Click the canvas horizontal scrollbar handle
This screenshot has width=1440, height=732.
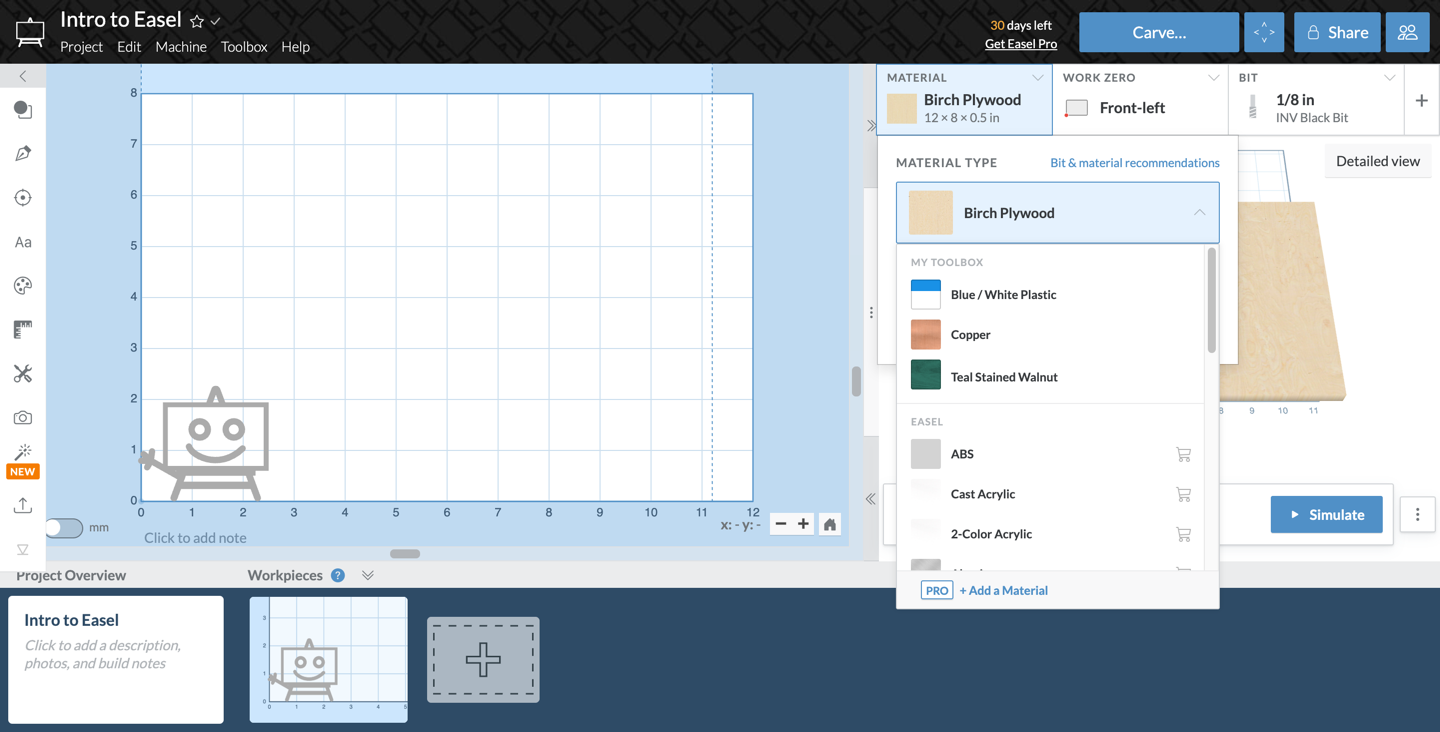[x=405, y=554]
